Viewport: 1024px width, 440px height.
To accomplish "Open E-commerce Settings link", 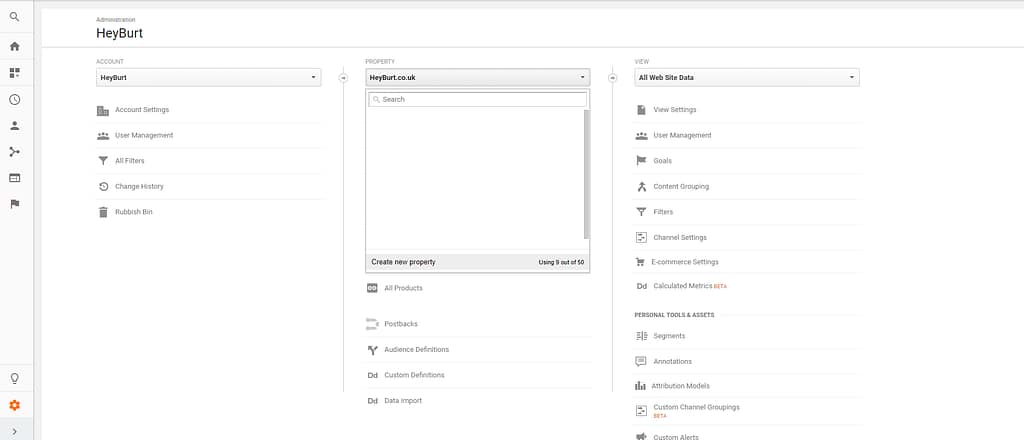I will click(685, 262).
